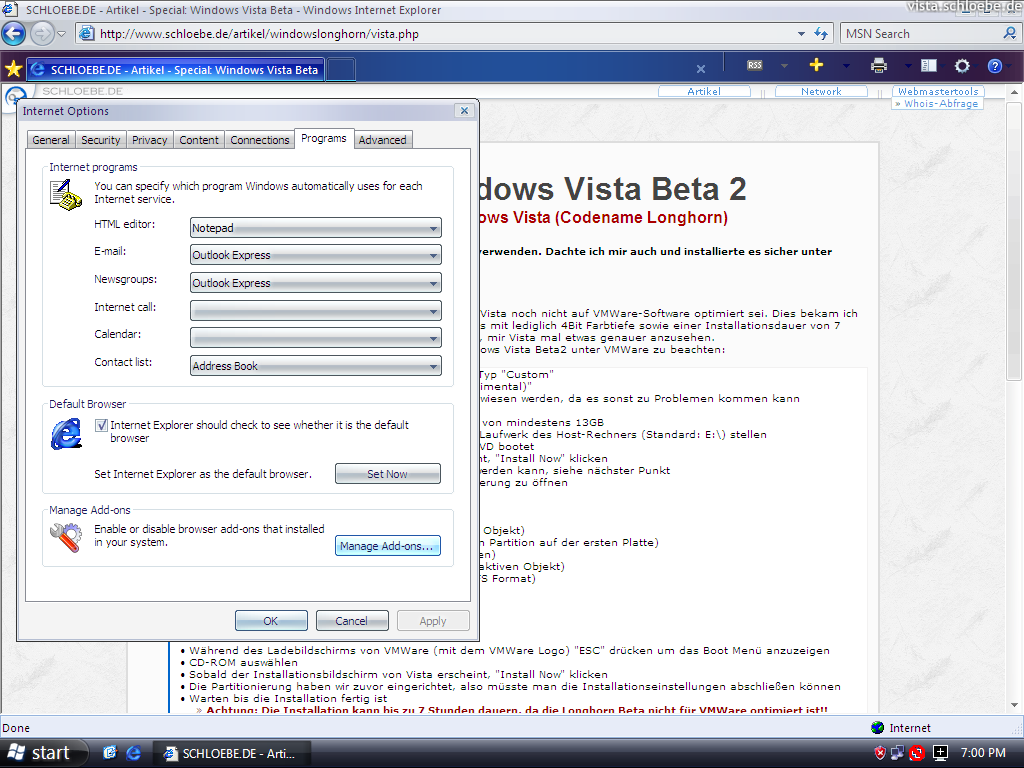The image size is (1024, 768).
Task: Click the vertical scrollbar thumb
Action: click(x=1014, y=240)
